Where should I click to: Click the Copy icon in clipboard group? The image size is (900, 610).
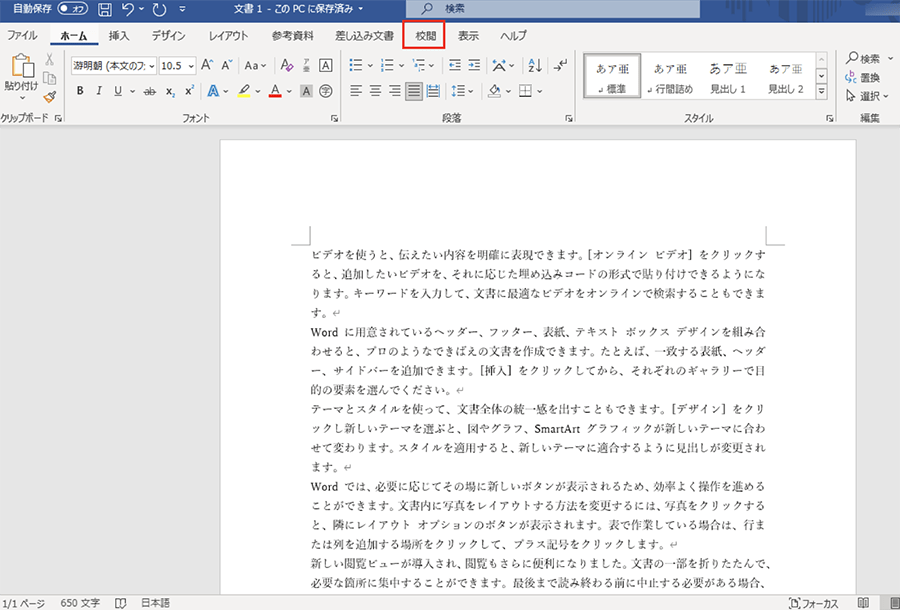[x=49, y=78]
